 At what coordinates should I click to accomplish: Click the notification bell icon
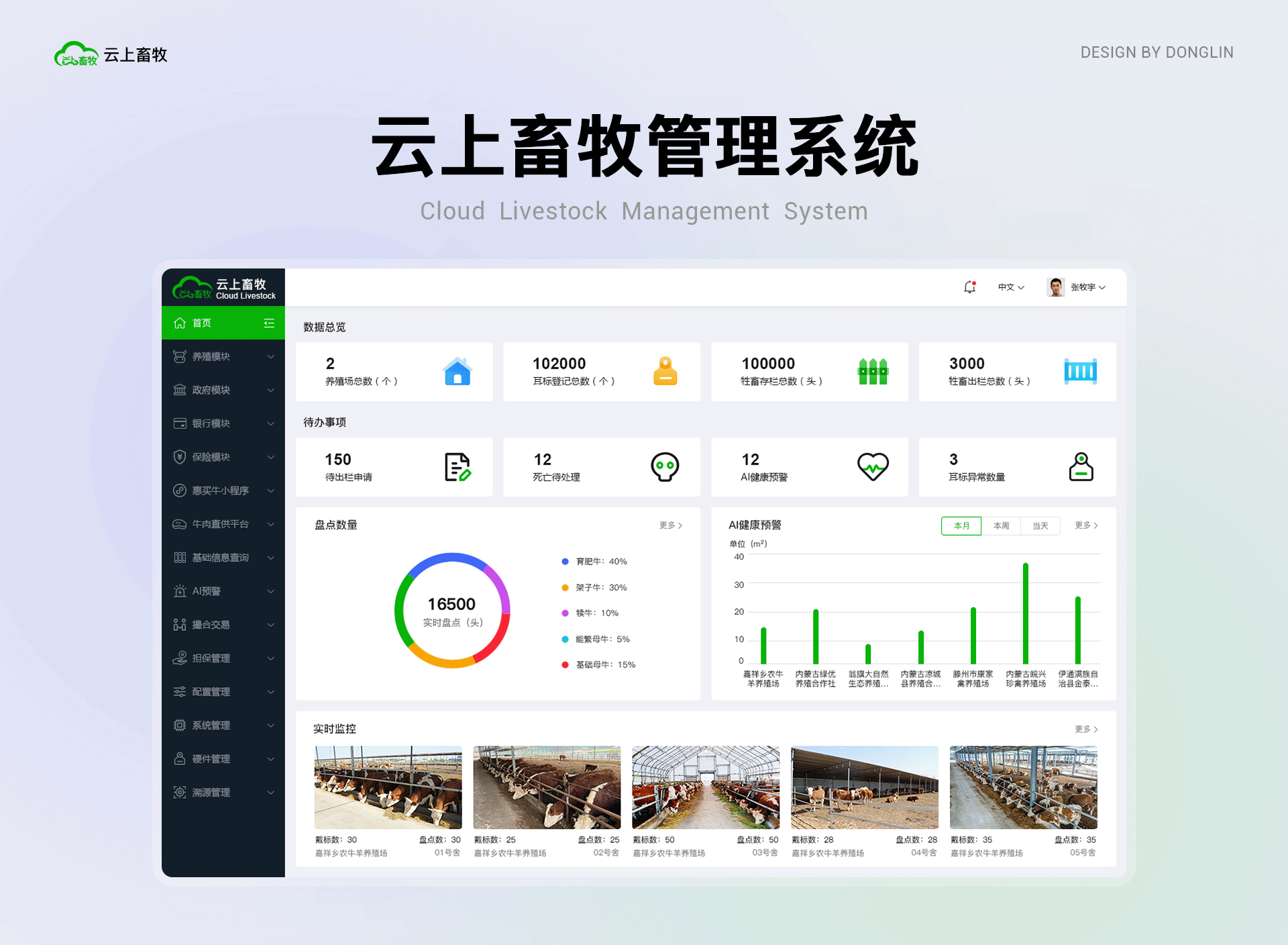[969, 287]
